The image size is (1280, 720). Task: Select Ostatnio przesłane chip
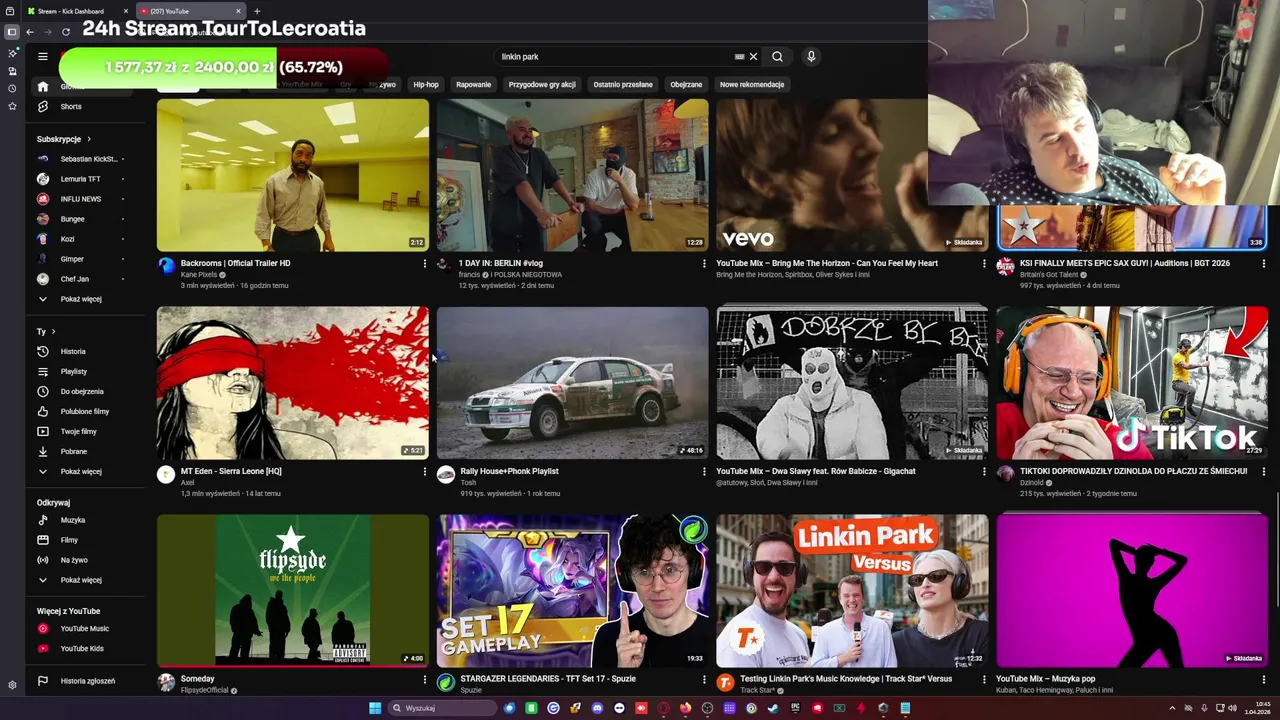click(623, 84)
